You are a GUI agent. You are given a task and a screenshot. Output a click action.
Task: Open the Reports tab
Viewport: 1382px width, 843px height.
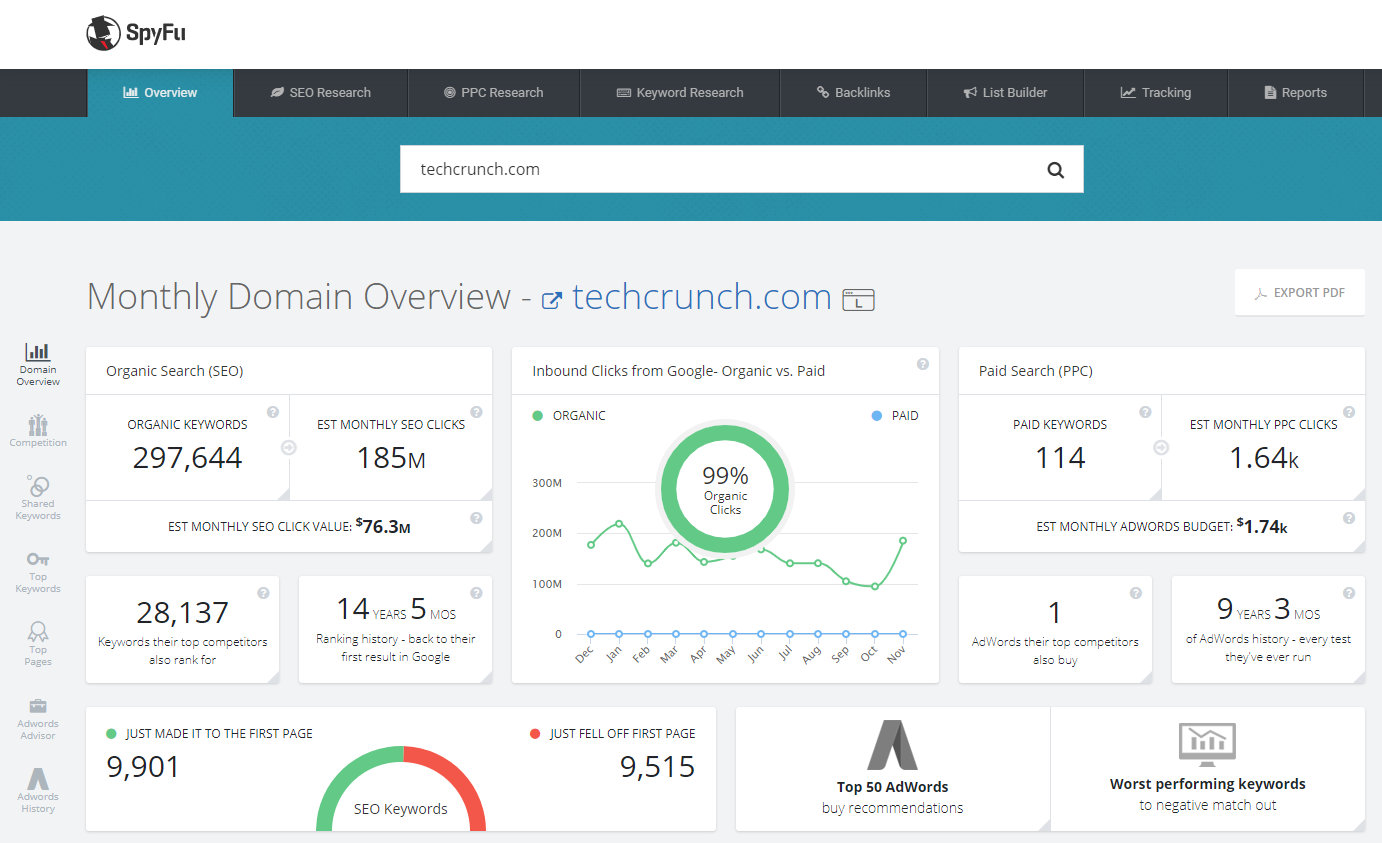click(x=1296, y=93)
